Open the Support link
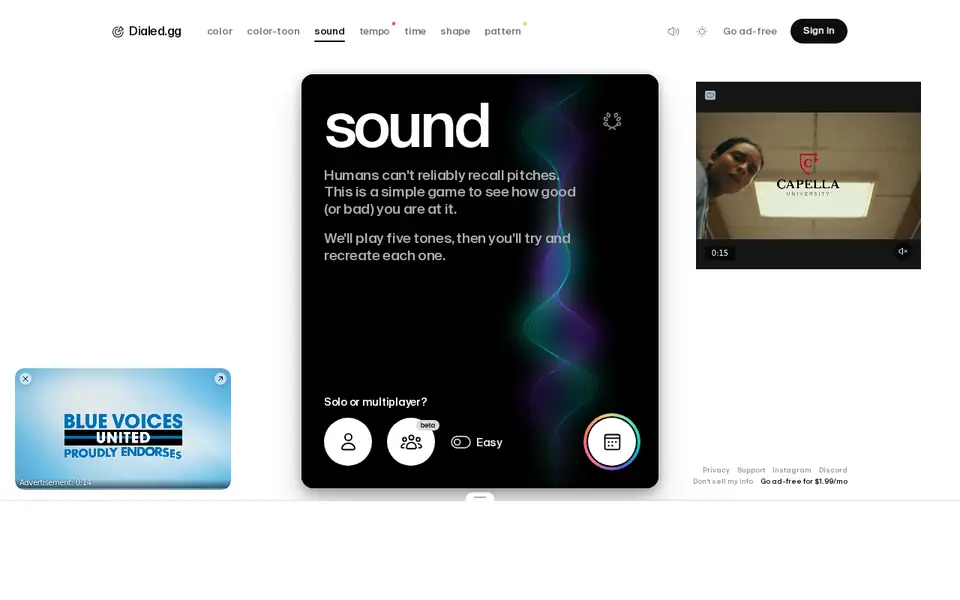 pos(751,470)
